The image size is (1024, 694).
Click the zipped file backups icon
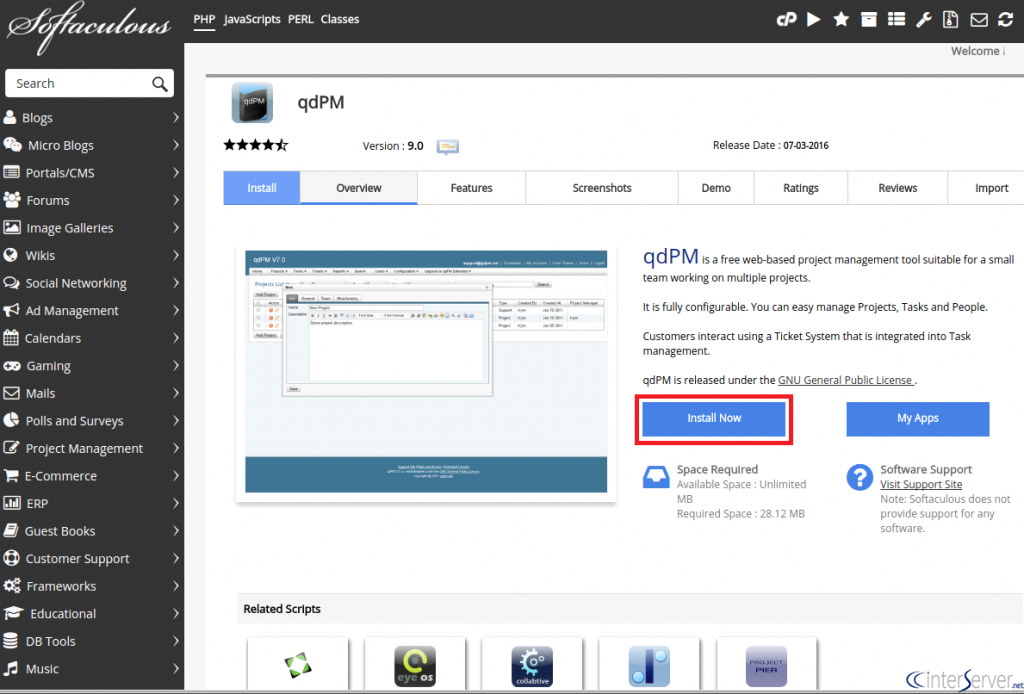click(951, 19)
